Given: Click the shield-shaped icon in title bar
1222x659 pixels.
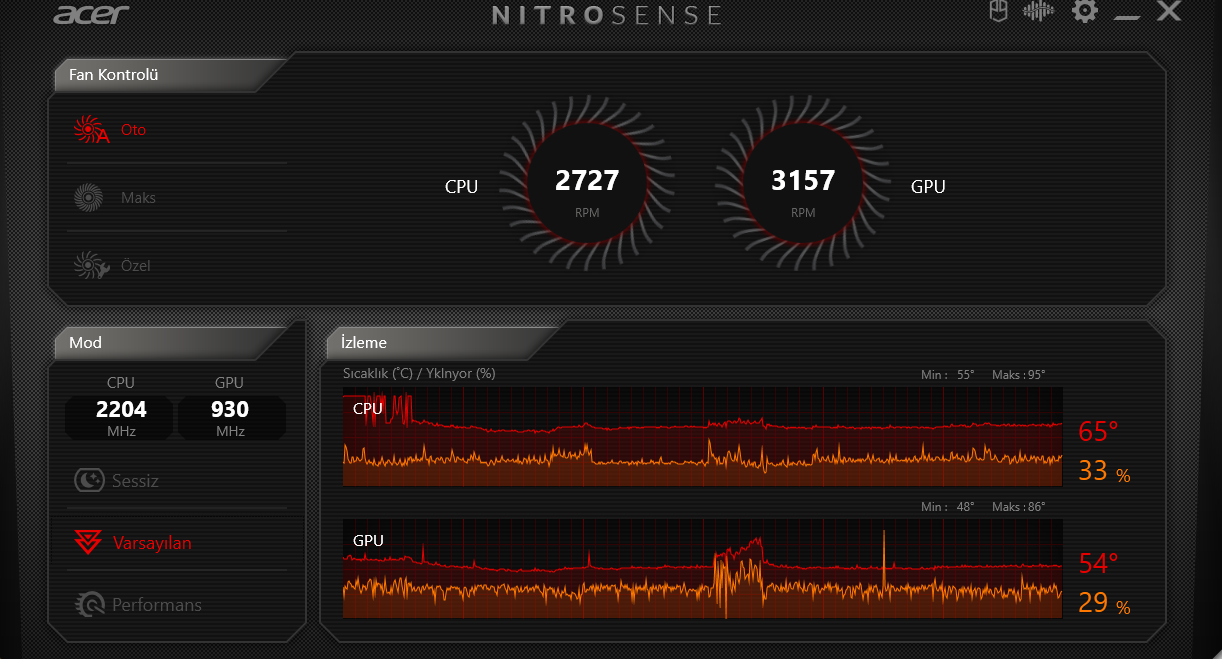Looking at the screenshot, I should coord(997,11).
